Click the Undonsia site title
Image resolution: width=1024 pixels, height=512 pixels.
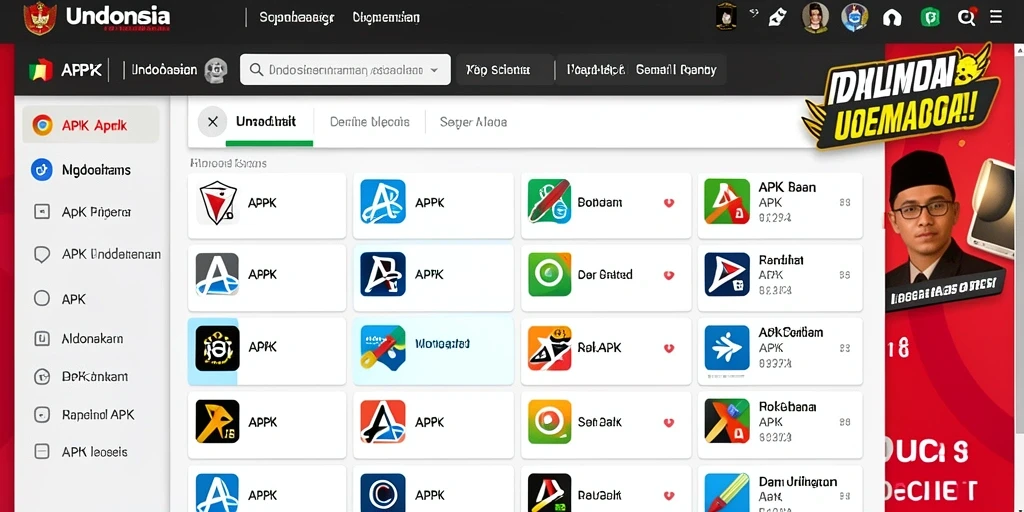click(118, 16)
